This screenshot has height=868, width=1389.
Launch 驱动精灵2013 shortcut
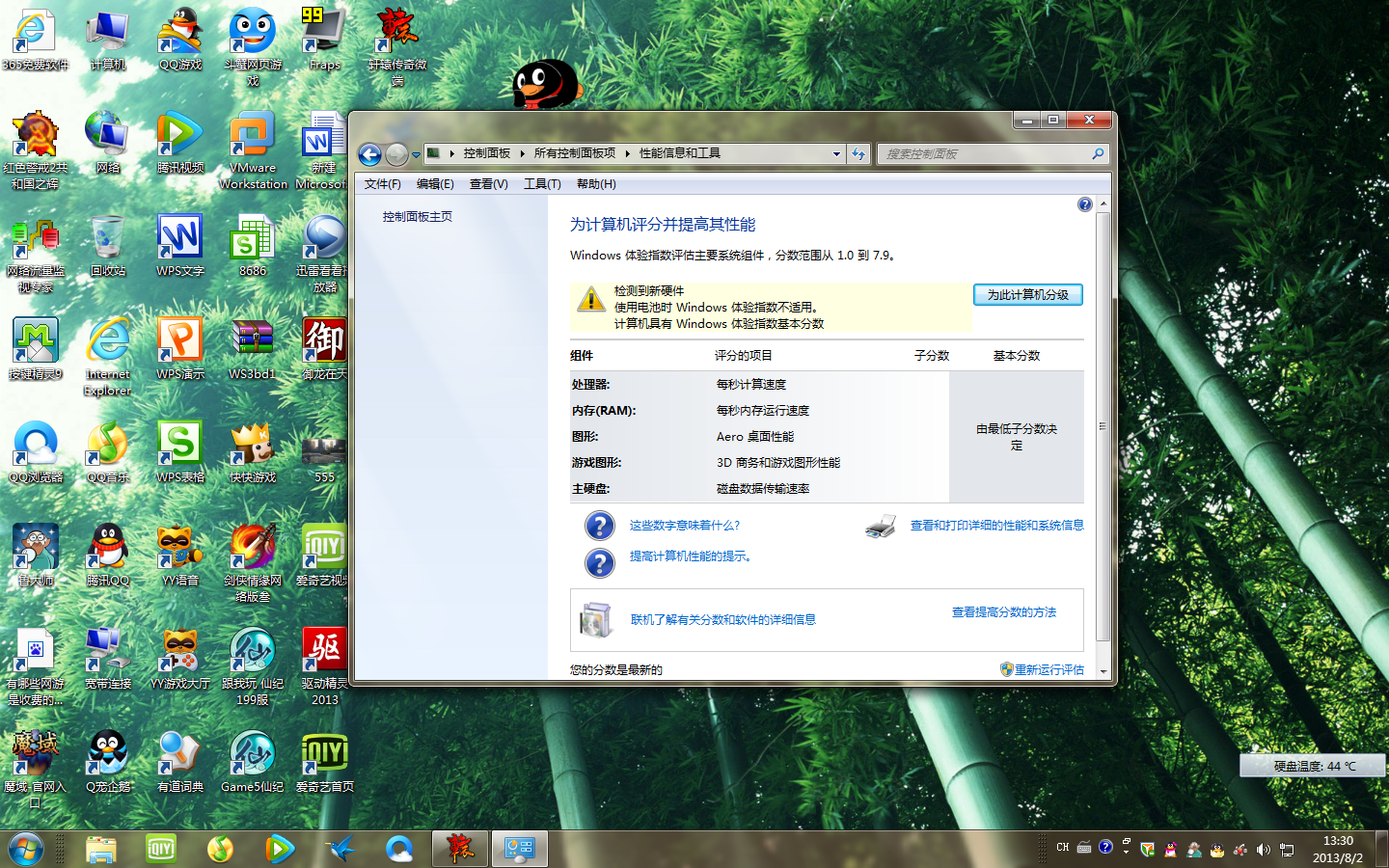coord(325,666)
